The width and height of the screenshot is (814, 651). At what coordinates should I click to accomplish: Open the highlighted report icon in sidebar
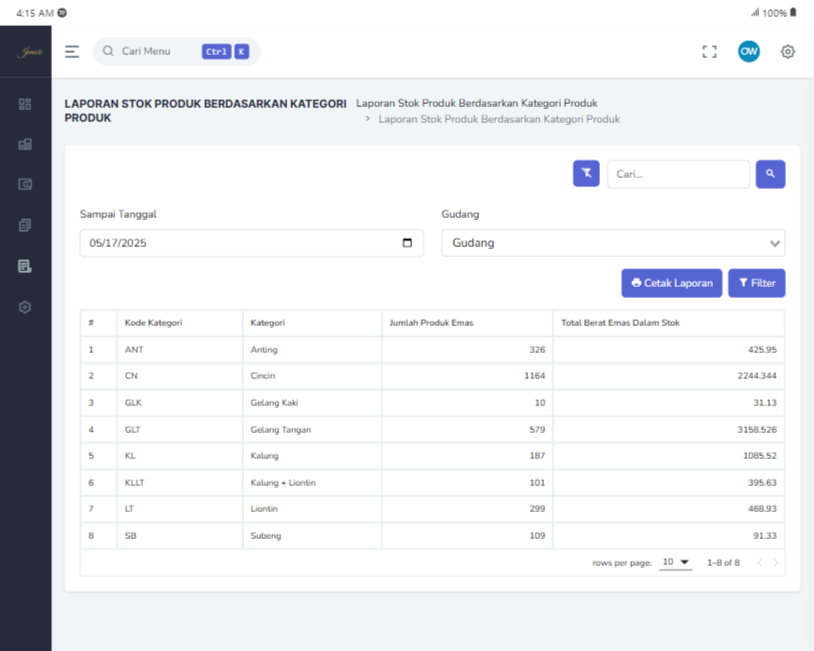[x=25, y=266]
